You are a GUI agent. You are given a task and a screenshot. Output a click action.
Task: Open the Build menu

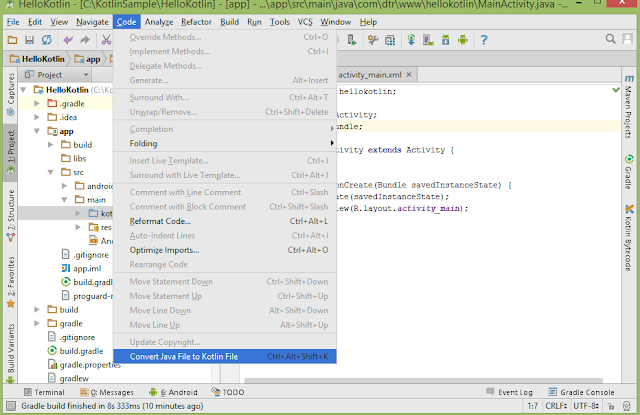coord(229,22)
